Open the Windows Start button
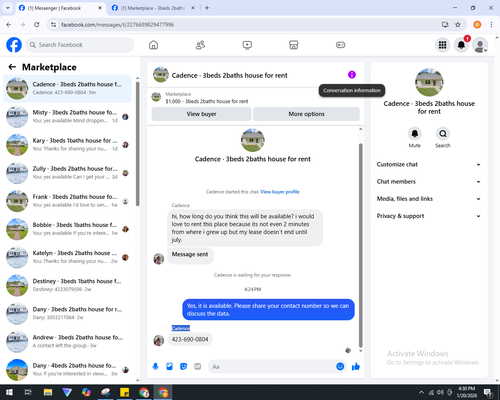Viewport: 500px width, 400px height. click(9, 392)
